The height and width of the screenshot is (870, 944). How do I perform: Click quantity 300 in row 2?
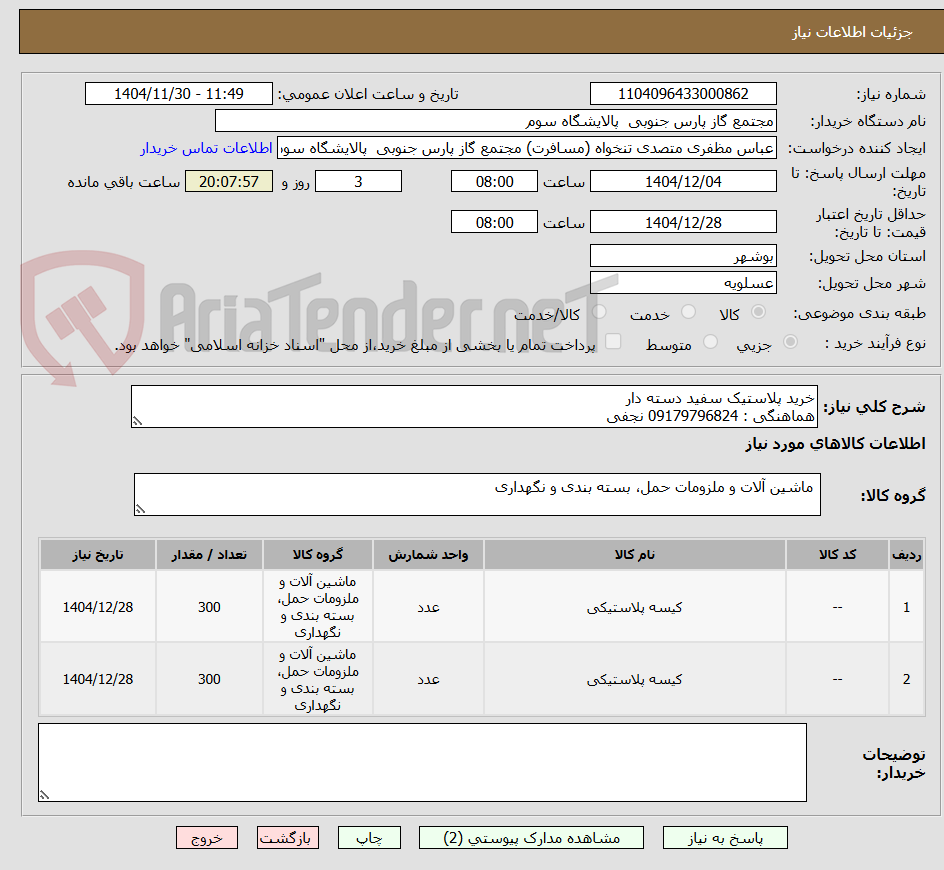[x=209, y=679]
